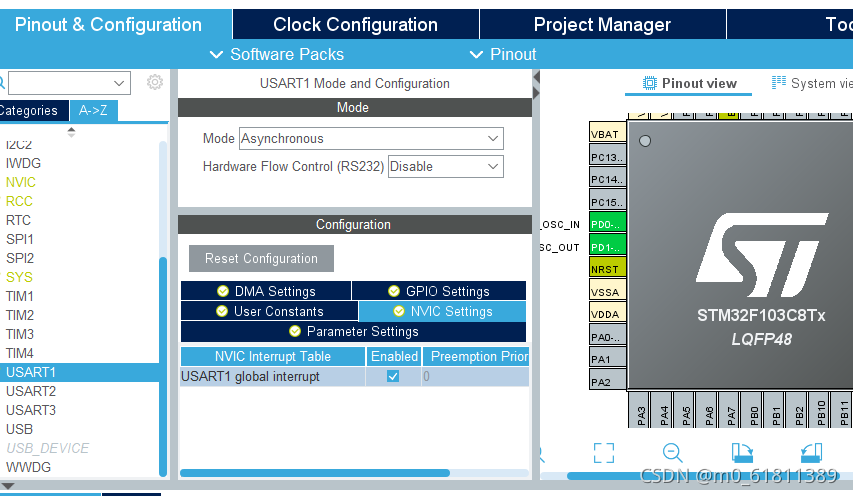
Task: Click the Parameter Settings check status icon
Action: click(295, 331)
